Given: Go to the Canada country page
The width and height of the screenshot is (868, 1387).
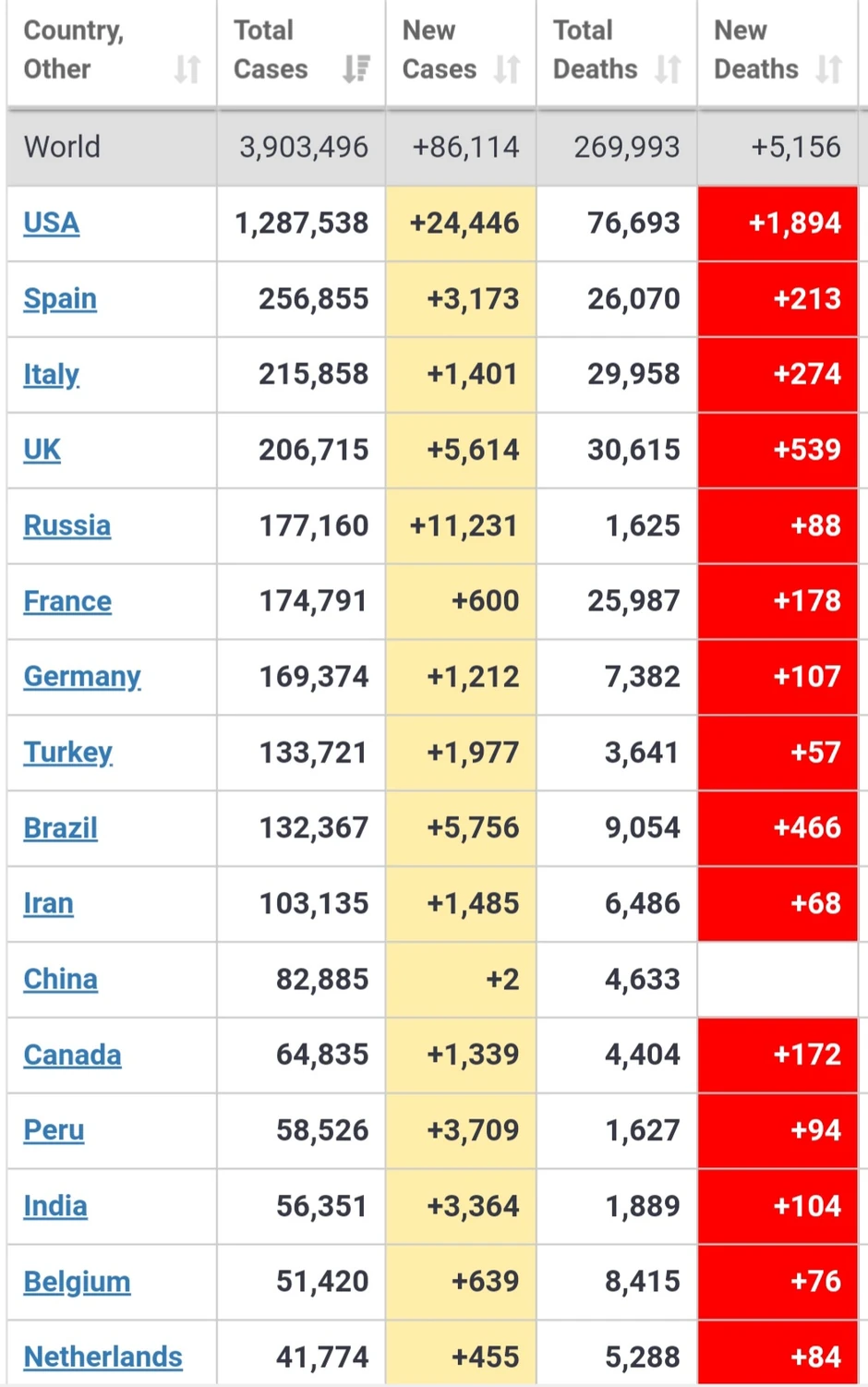Looking at the screenshot, I should [73, 1055].
